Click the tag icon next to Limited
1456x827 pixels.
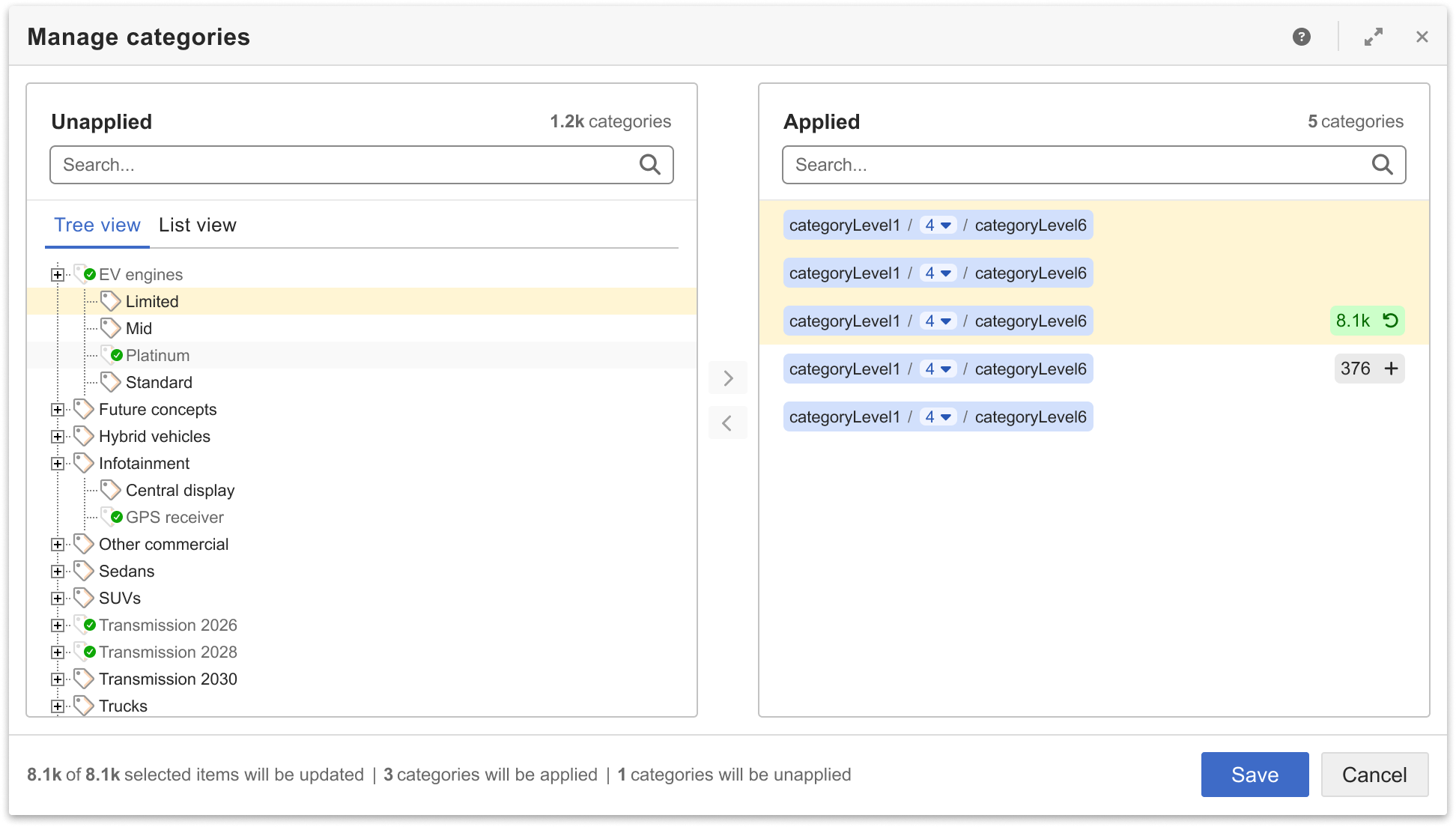[x=110, y=300]
